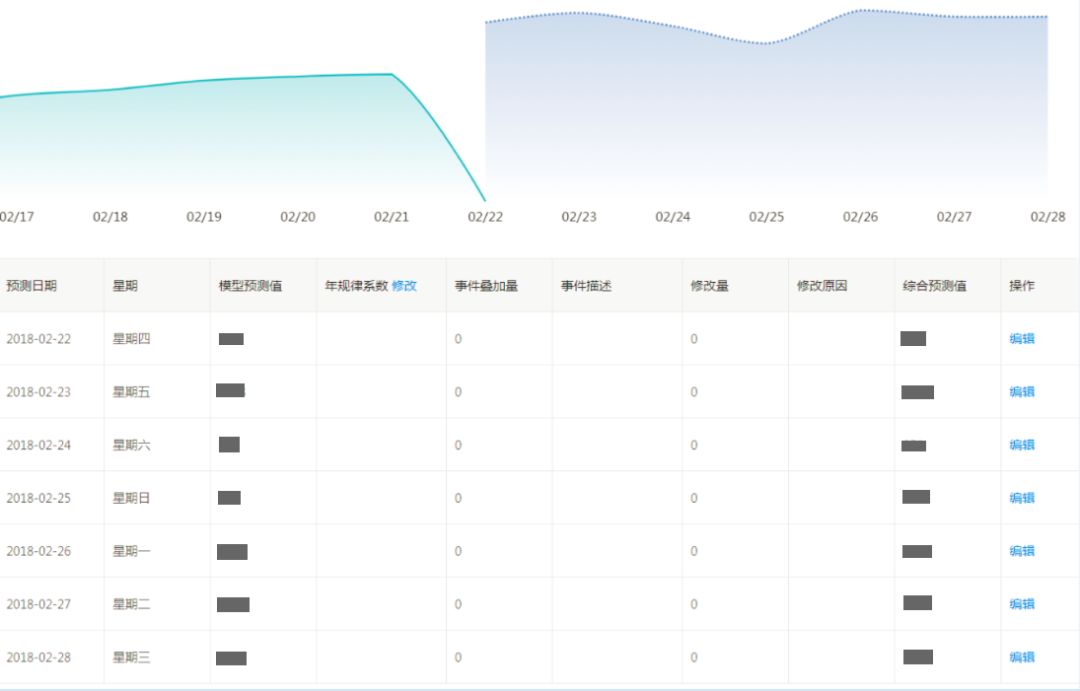Select the 2018-02-25 date cell

tap(39, 498)
